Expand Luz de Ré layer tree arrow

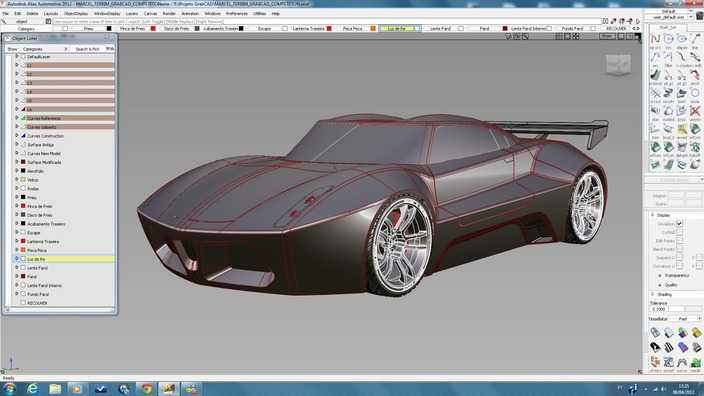click(x=17, y=259)
